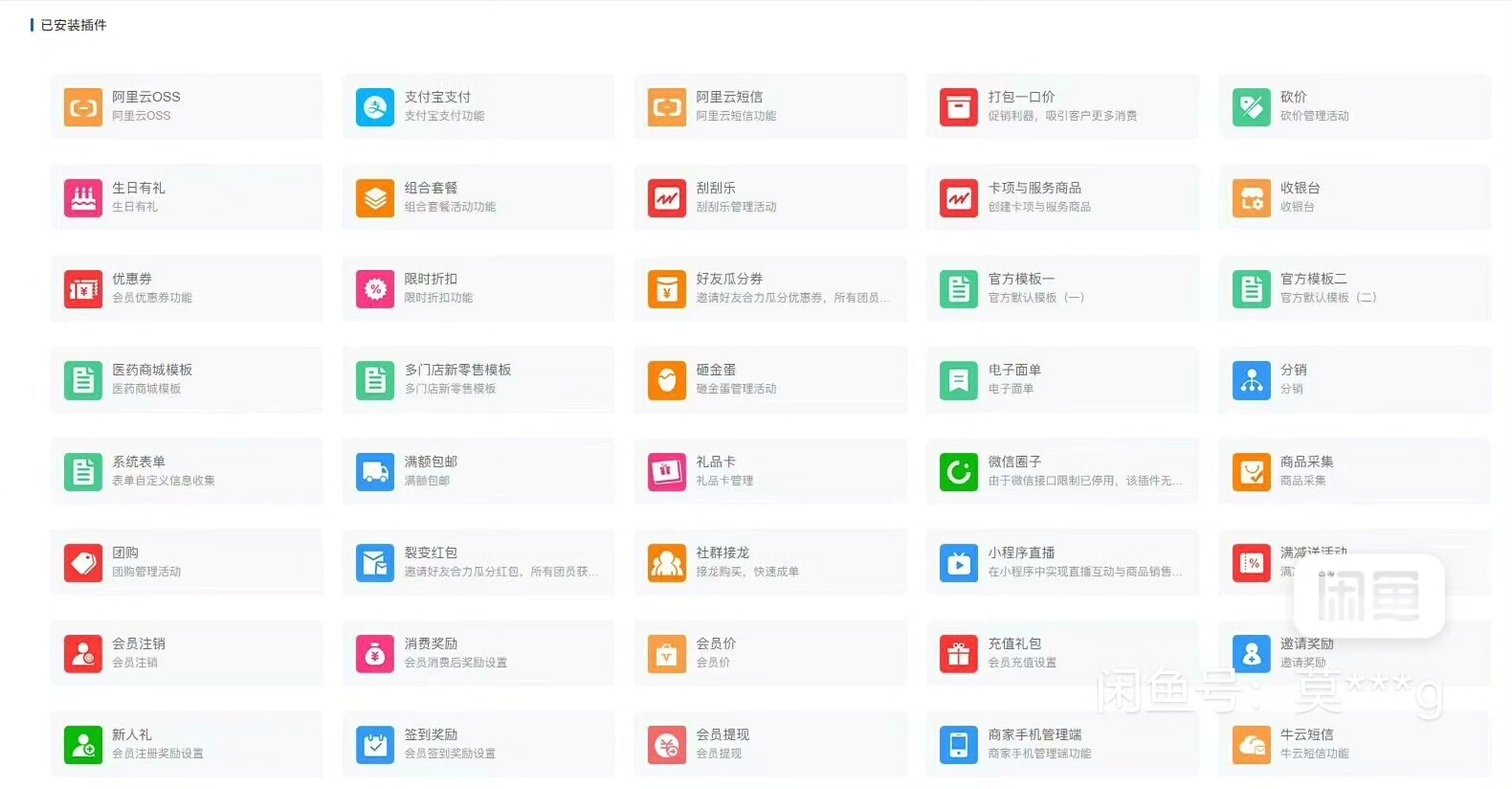Select the 裂变红包 envelope icon
This screenshot has width=1512, height=789.
click(x=375, y=563)
